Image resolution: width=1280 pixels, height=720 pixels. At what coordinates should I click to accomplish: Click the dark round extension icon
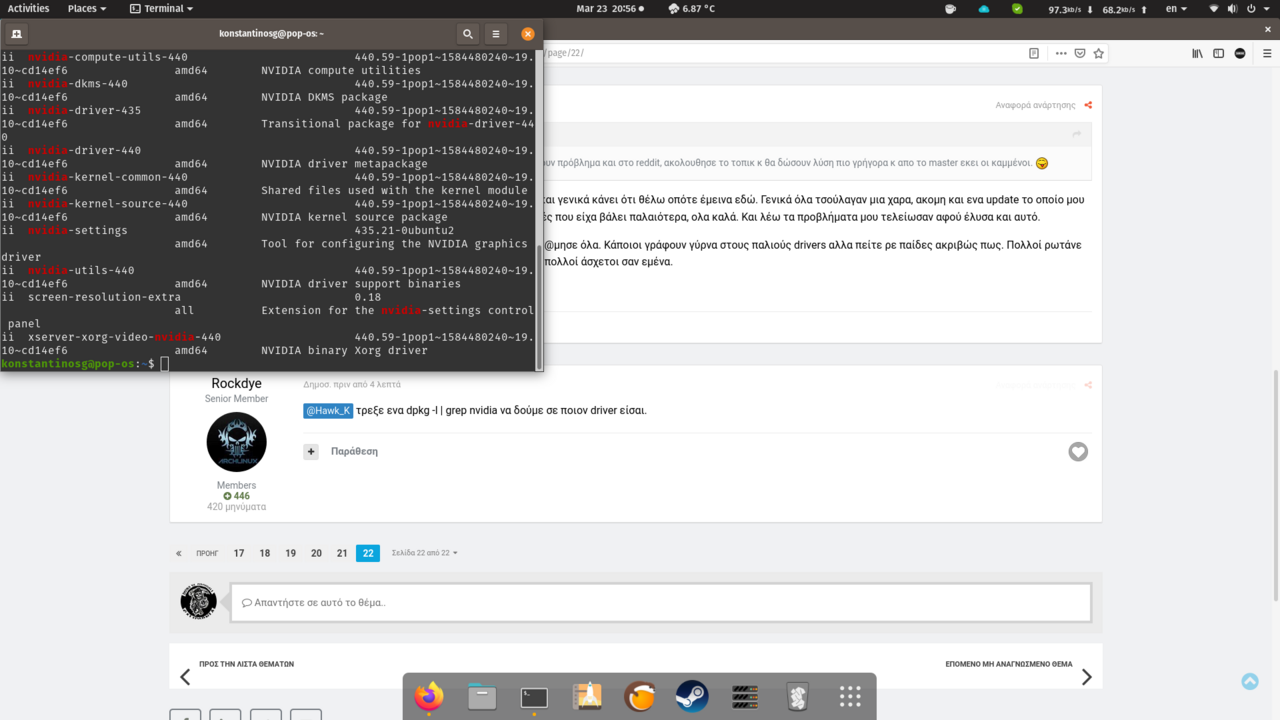click(1240, 53)
